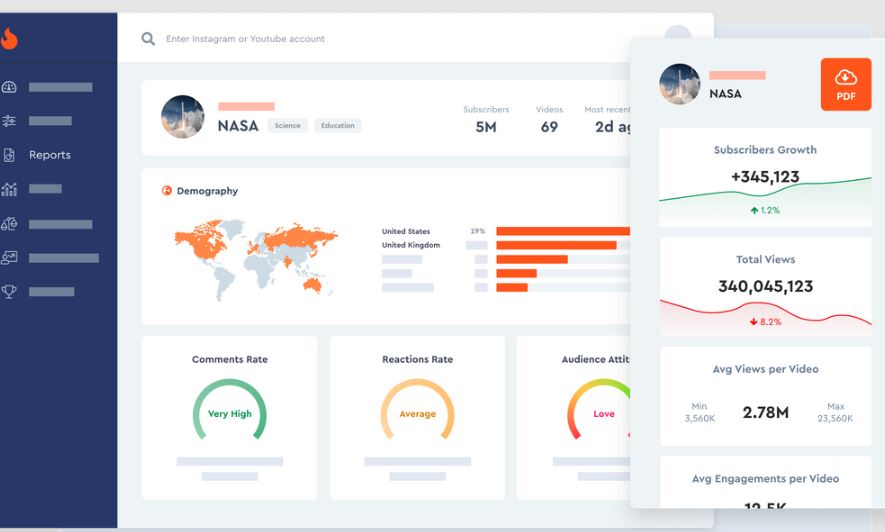The image size is (885, 532).
Task: Click the Demography globe icon
Action: click(167, 191)
